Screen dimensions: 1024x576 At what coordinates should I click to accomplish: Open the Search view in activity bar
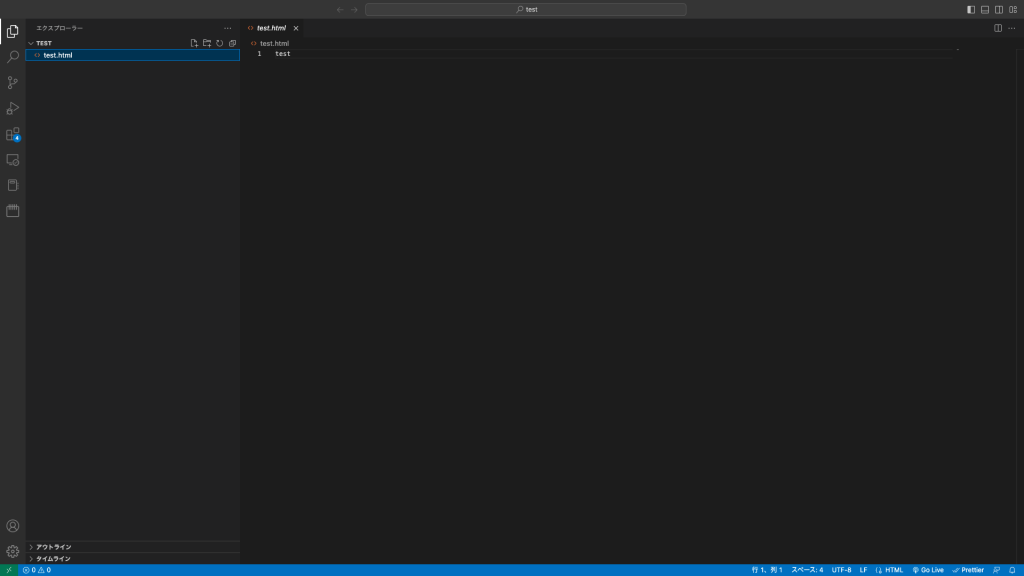point(13,57)
